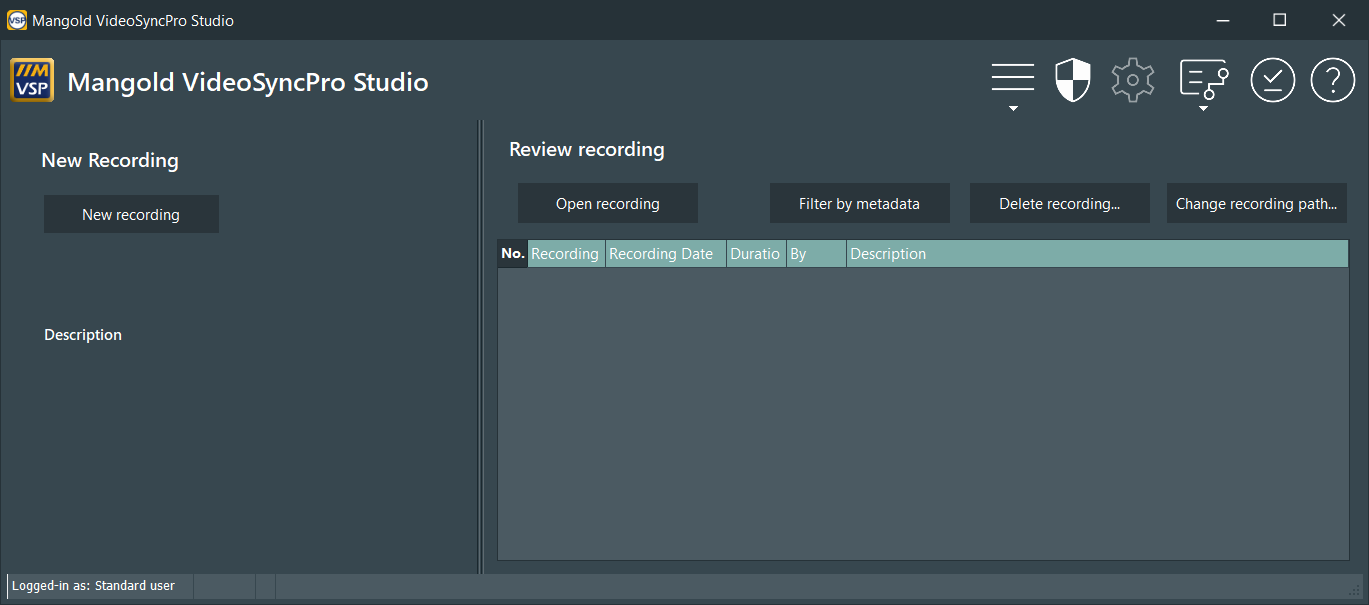Click the checkmark circle icon
1369x605 pixels.
click(1273, 80)
